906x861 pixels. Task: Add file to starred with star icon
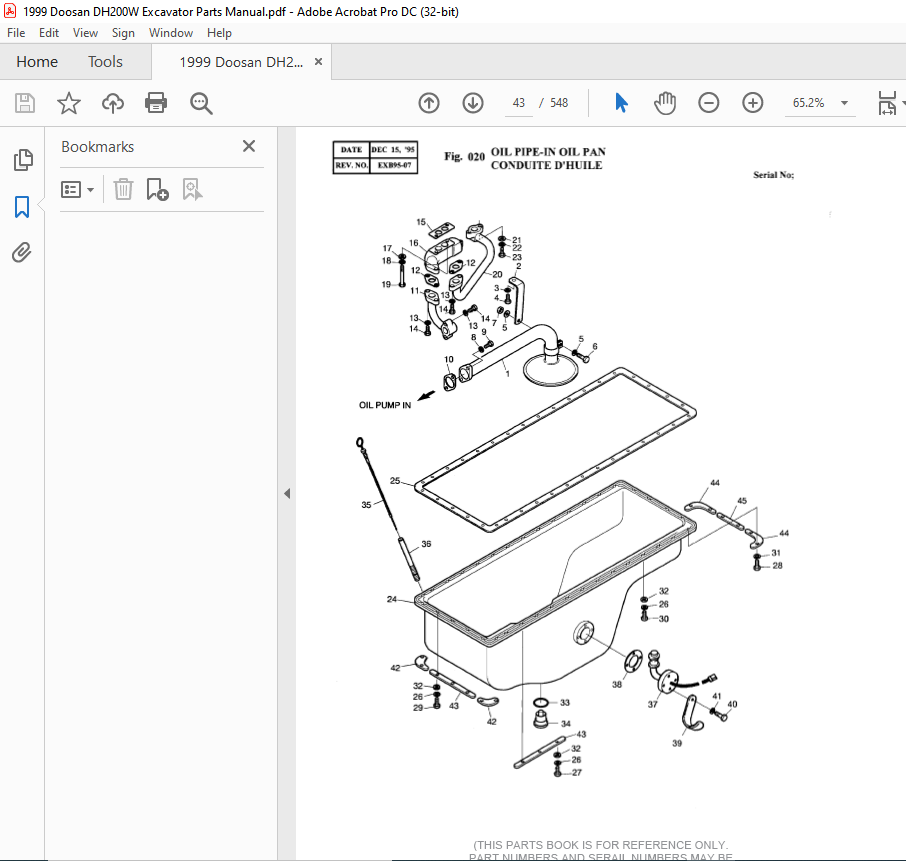pyautogui.click(x=69, y=103)
